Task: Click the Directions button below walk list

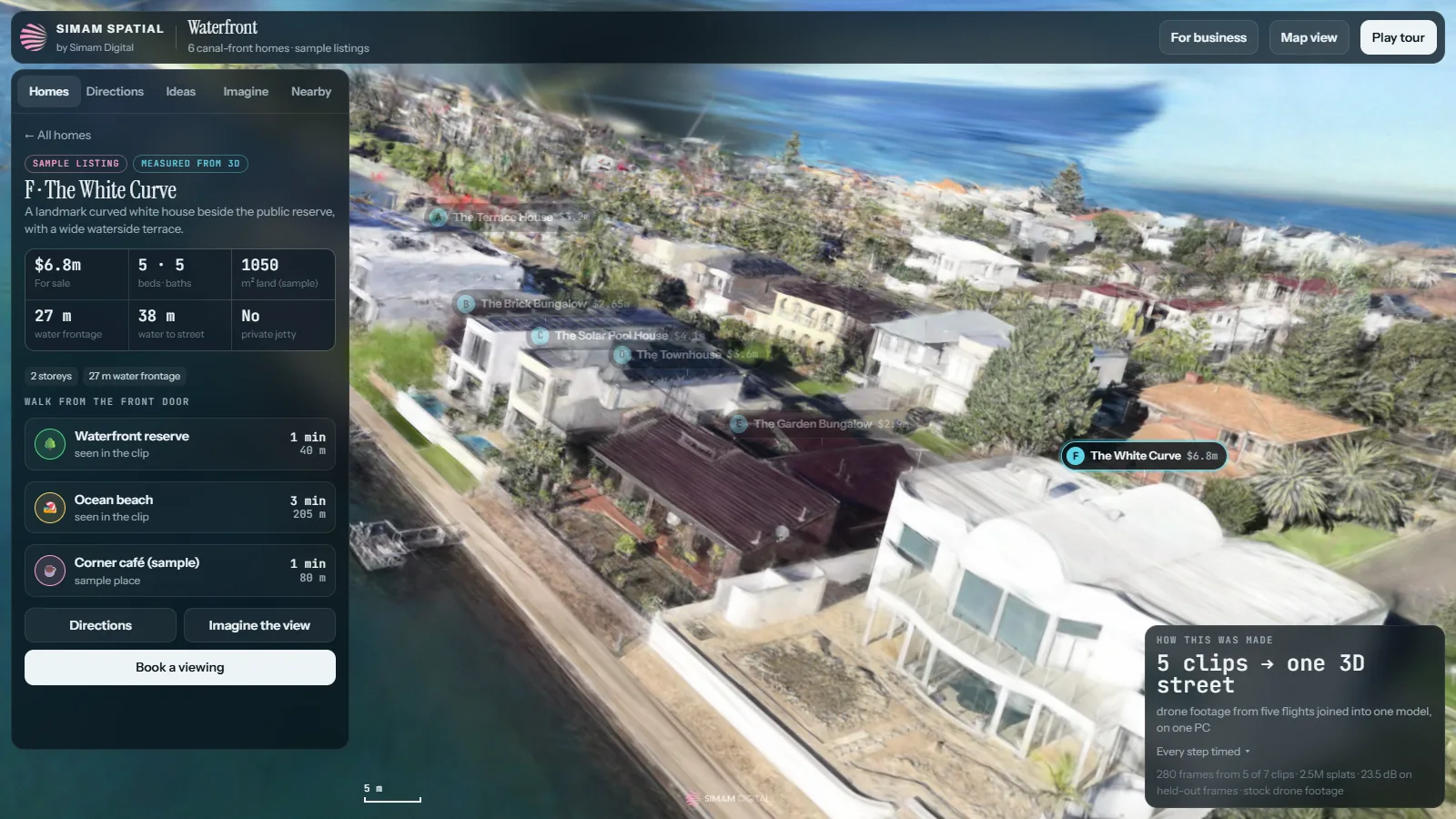Action: (x=100, y=625)
